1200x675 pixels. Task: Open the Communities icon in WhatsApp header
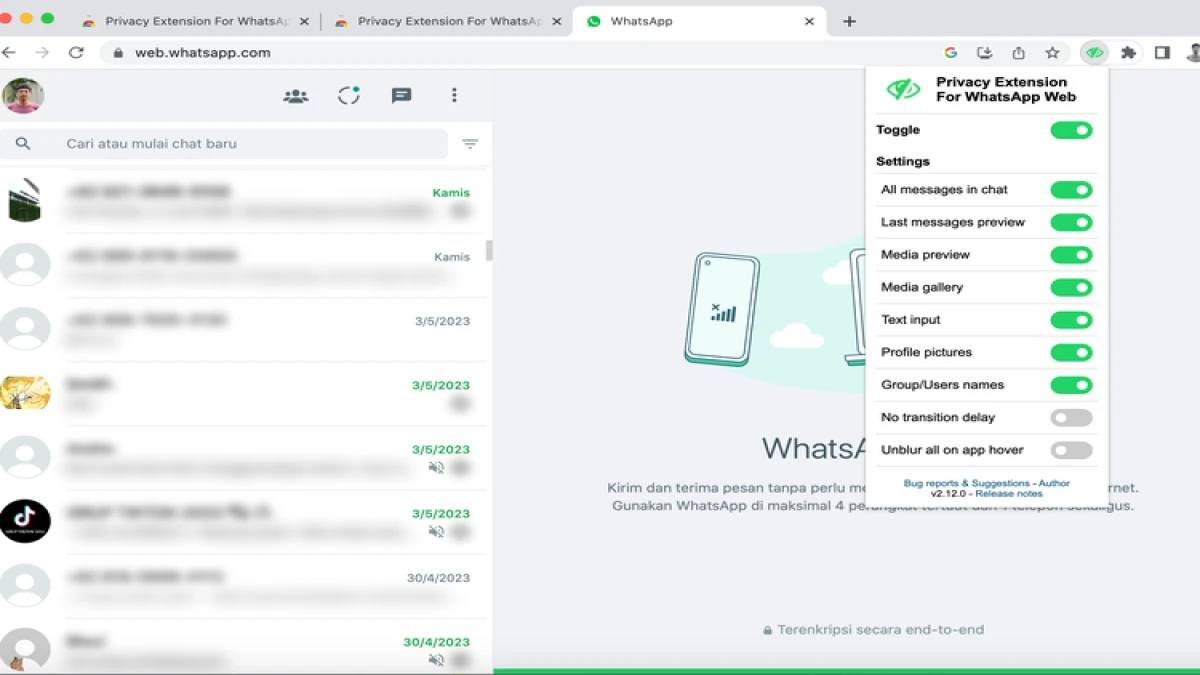(295, 96)
